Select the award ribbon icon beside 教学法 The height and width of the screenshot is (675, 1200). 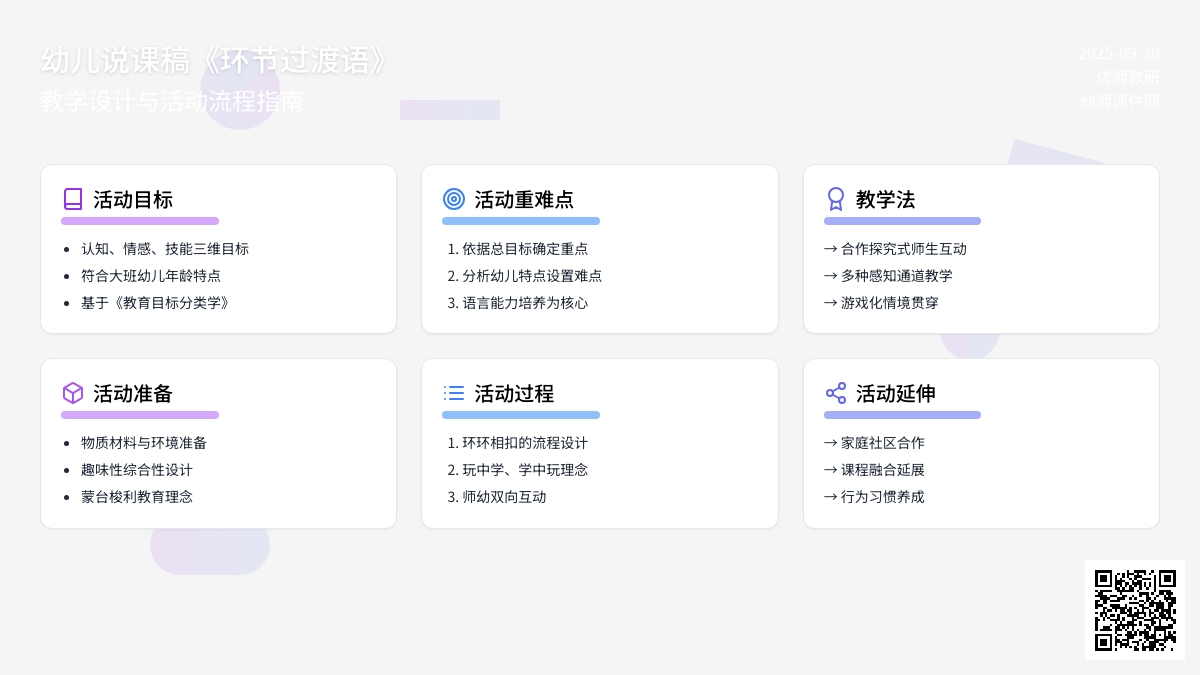coord(836,199)
